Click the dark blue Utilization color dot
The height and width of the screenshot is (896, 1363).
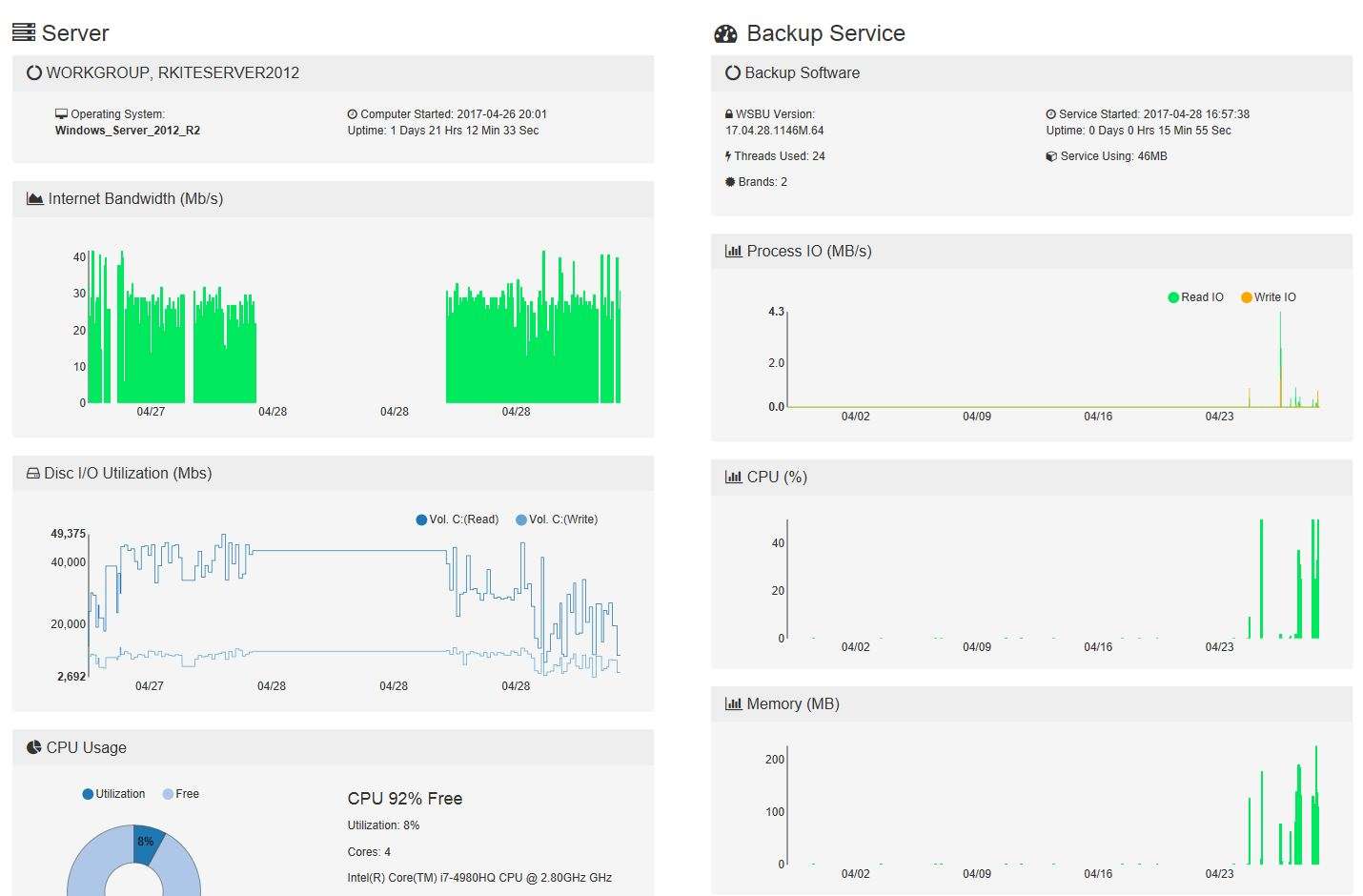click(x=88, y=794)
